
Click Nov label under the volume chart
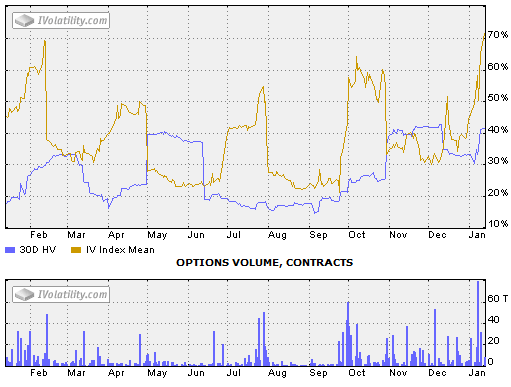pos(398,373)
